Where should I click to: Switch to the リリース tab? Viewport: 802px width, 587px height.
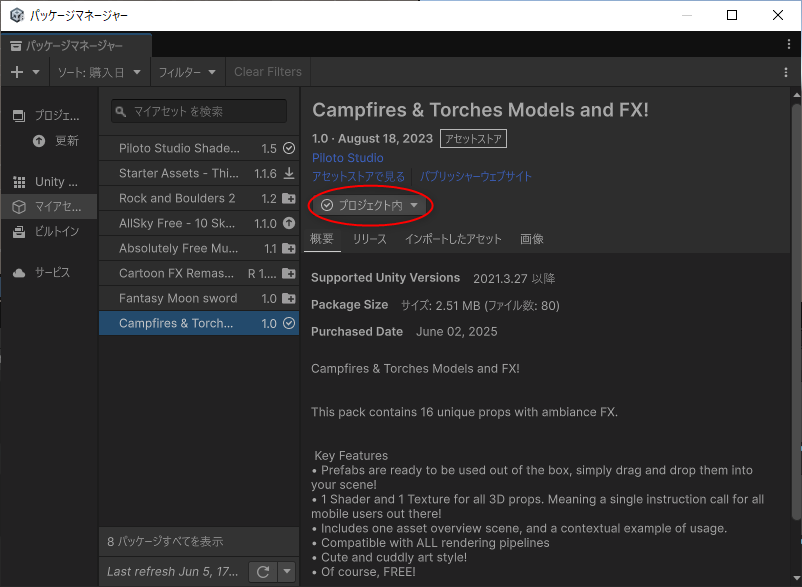pos(370,239)
